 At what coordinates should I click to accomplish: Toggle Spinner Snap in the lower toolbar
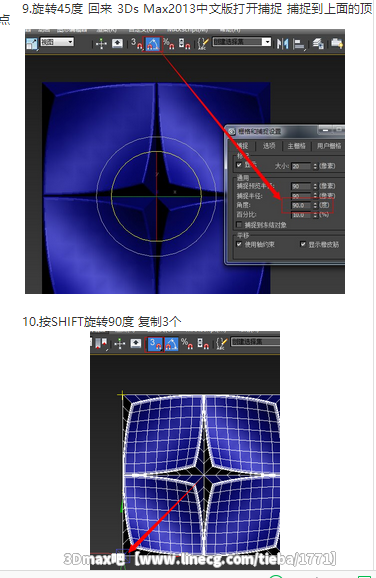click(x=203, y=344)
